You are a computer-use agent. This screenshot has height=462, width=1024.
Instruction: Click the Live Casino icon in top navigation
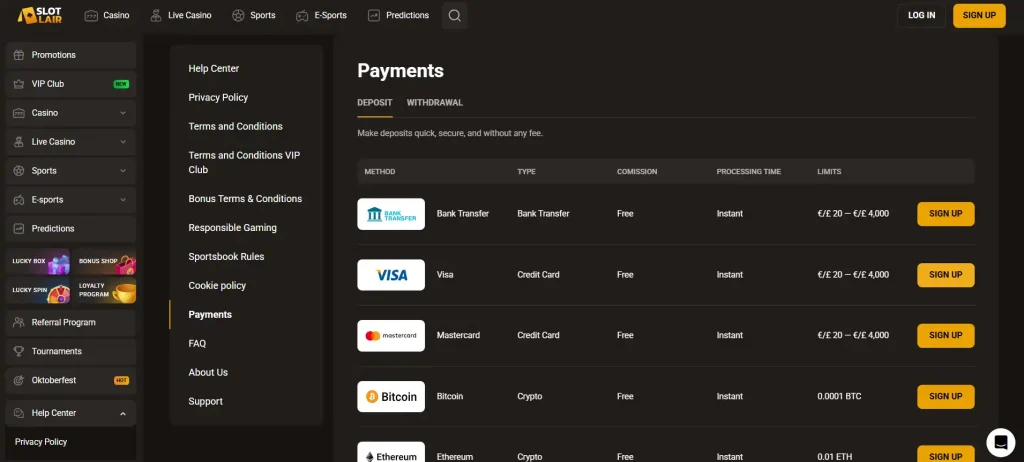[x=155, y=16]
